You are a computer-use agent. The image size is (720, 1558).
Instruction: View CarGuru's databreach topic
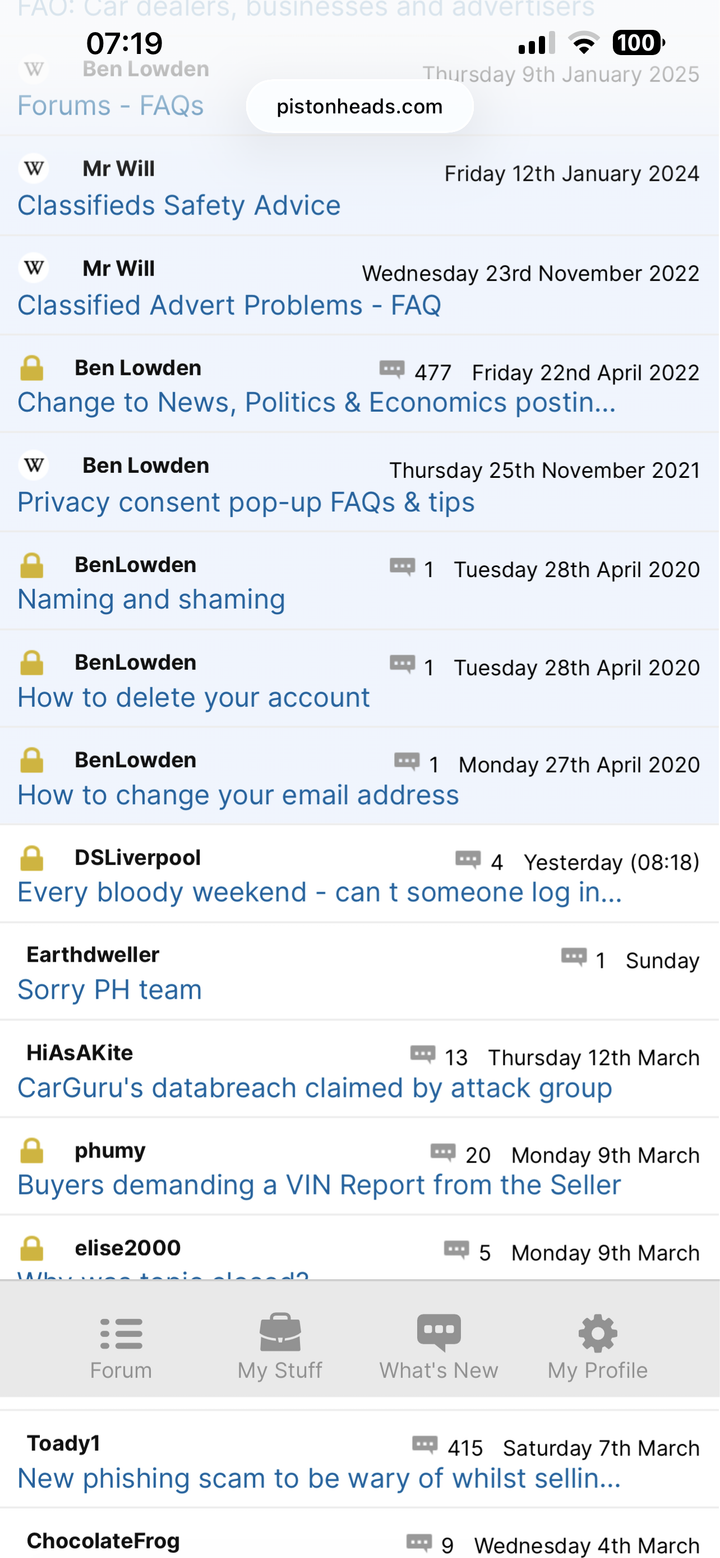coord(315,1088)
